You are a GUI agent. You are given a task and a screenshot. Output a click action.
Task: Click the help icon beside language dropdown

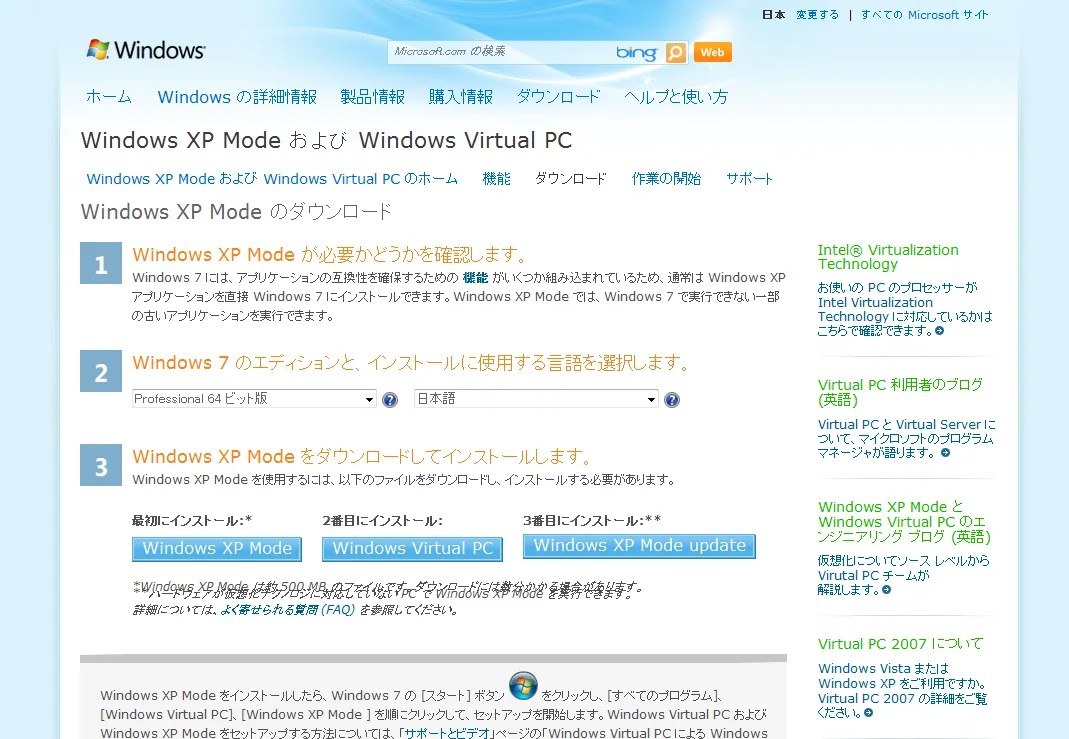click(672, 400)
